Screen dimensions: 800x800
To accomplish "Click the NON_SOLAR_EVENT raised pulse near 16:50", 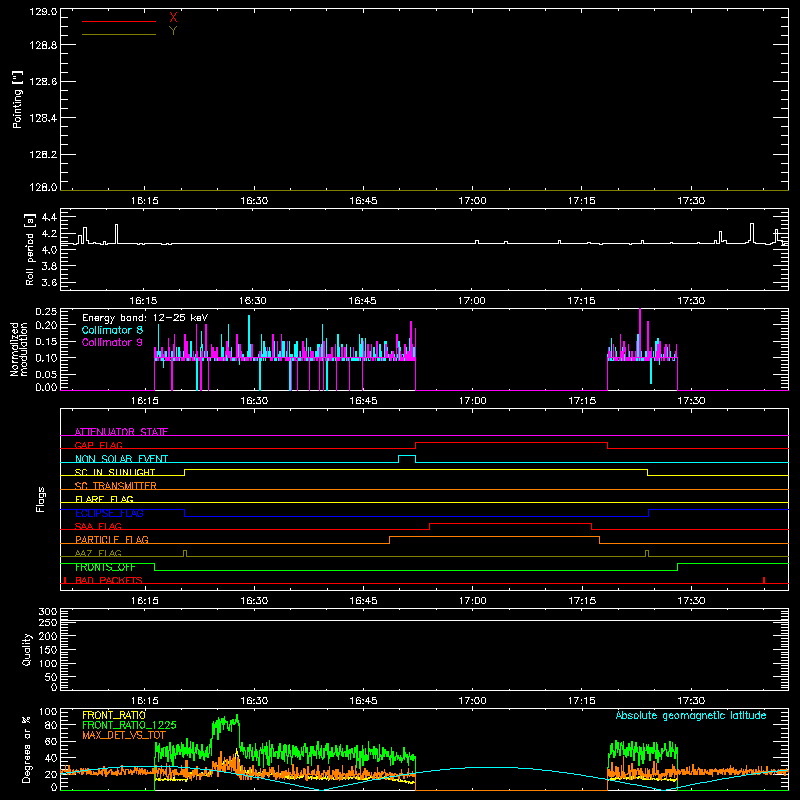I will [x=407, y=456].
